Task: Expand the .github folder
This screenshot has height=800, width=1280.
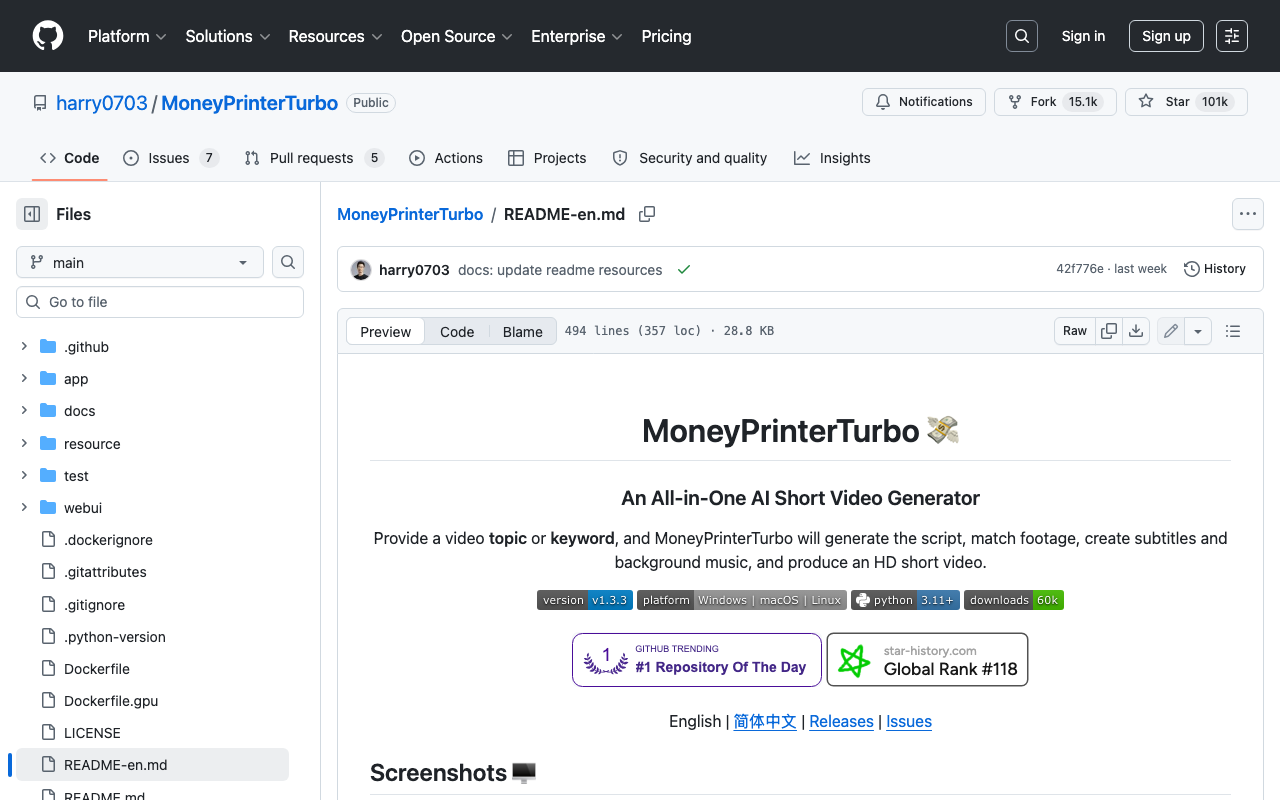Action: 24,347
